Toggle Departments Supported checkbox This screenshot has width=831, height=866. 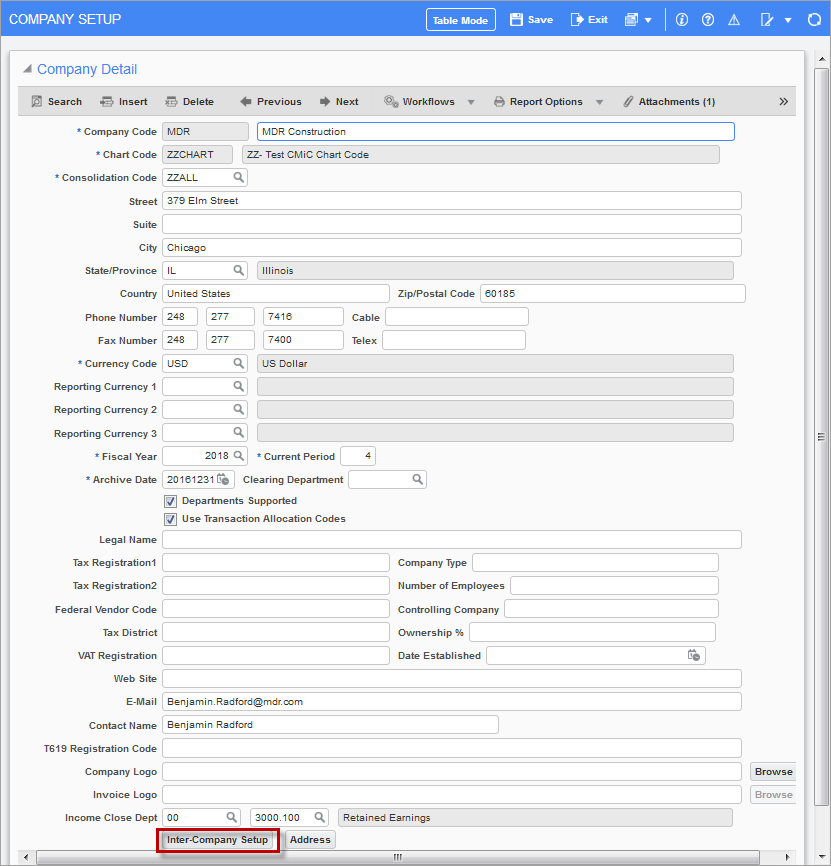pos(171,501)
